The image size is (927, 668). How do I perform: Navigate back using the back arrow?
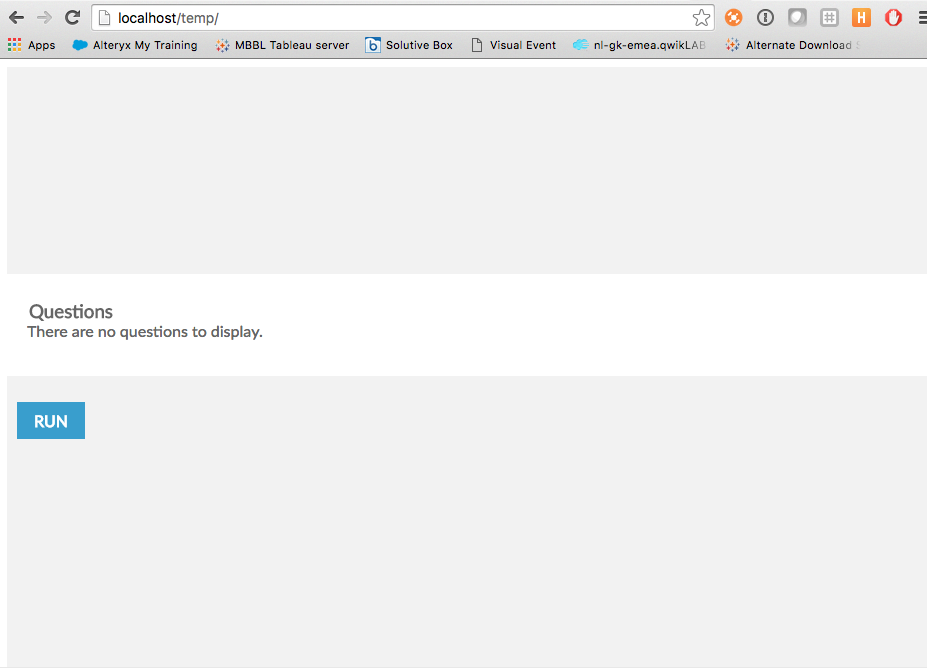pyautogui.click(x=15, y=17)
